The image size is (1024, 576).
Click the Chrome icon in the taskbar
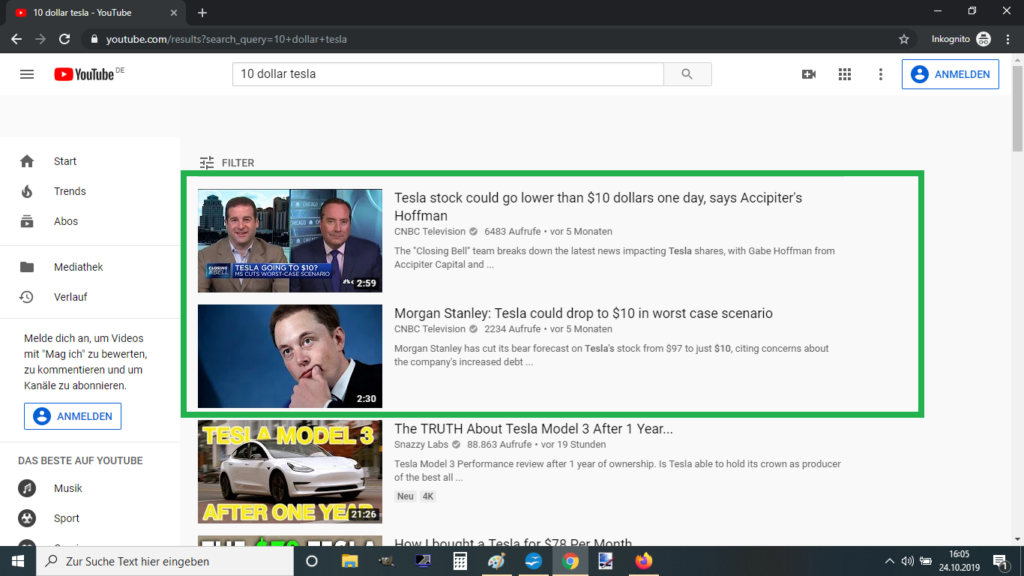(570, 561)
